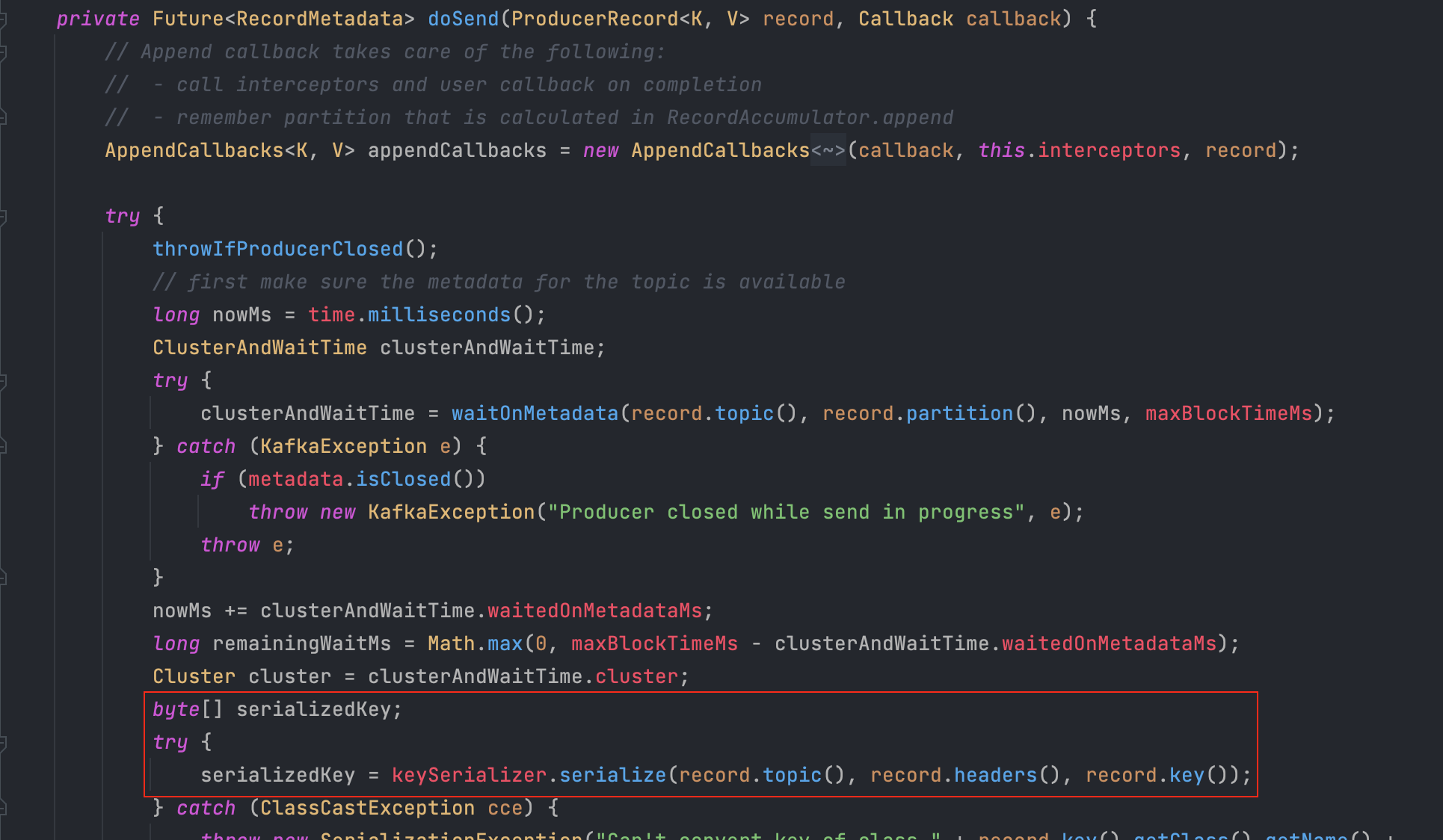
Task: Click the keySerializer field reference
Action: coord(469,776)
